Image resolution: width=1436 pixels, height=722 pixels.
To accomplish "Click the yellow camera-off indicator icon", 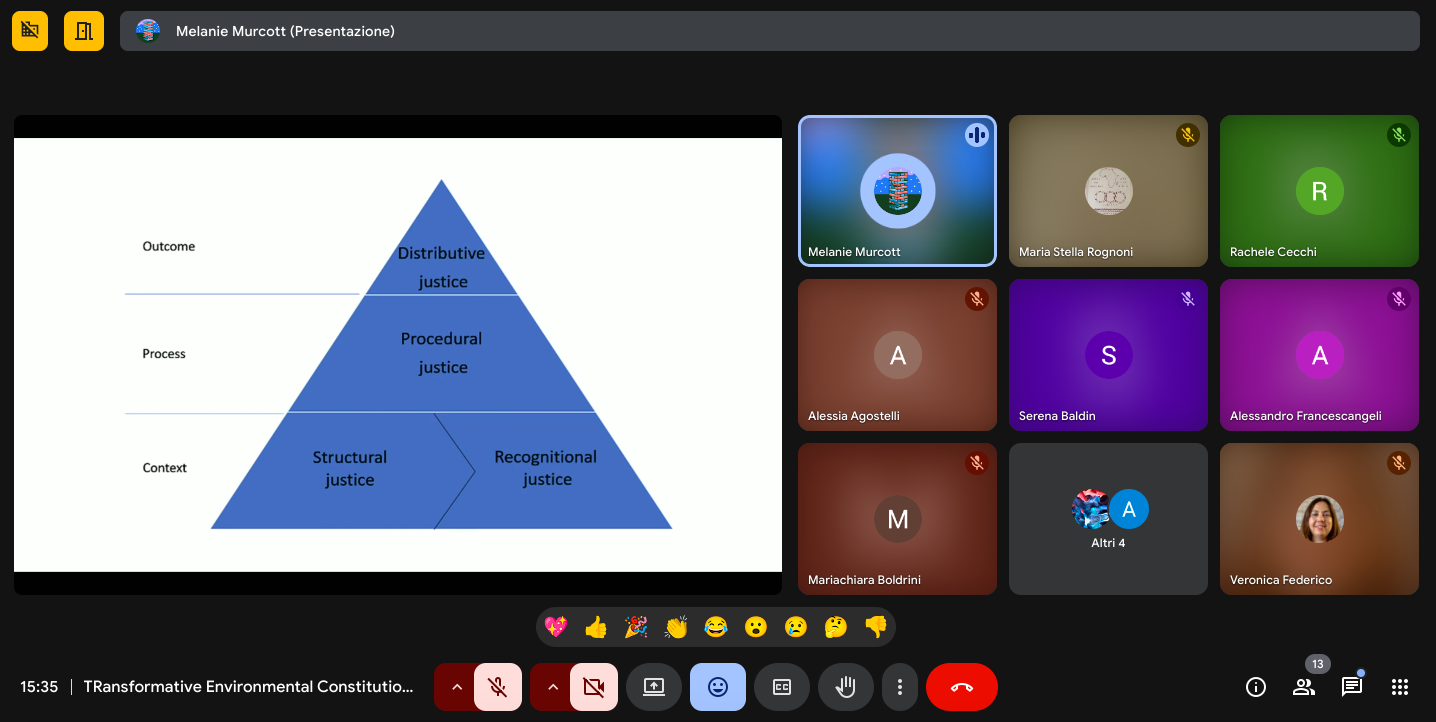I will 30,31.
